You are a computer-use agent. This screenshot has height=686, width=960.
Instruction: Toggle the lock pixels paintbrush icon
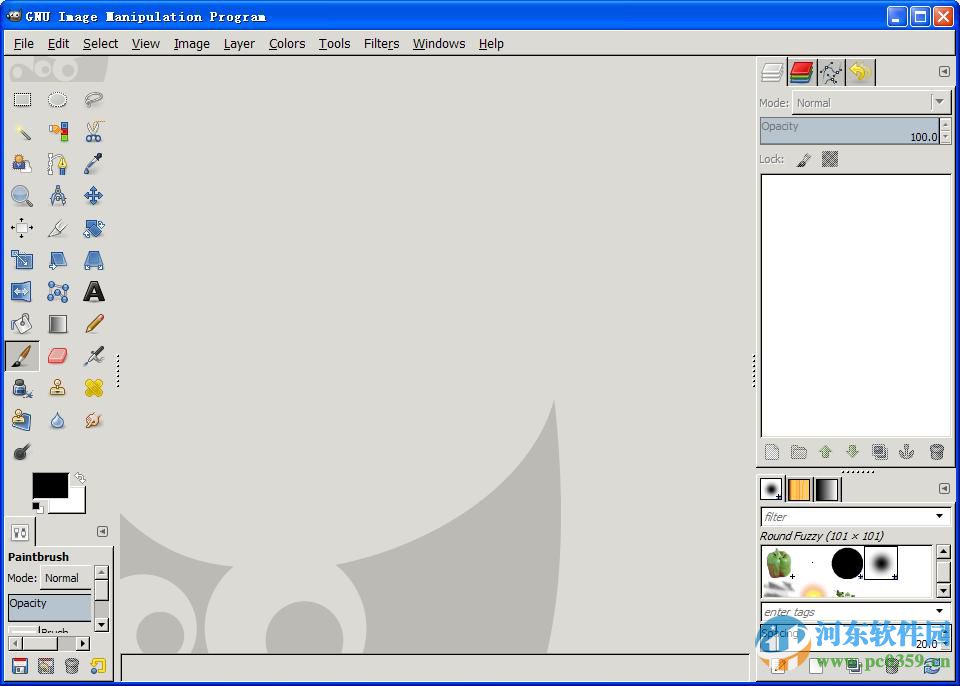[804, 159]
